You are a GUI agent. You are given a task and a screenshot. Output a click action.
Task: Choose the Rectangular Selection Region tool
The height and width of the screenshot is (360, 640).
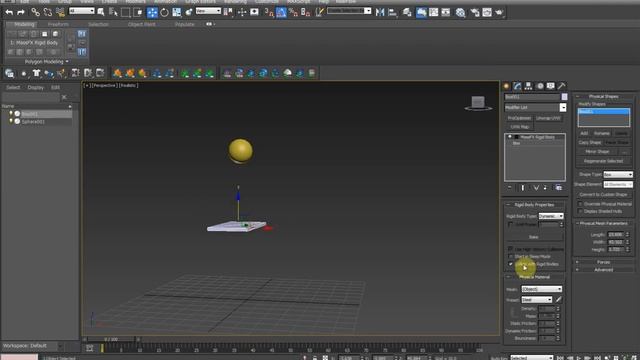(125, 12)
